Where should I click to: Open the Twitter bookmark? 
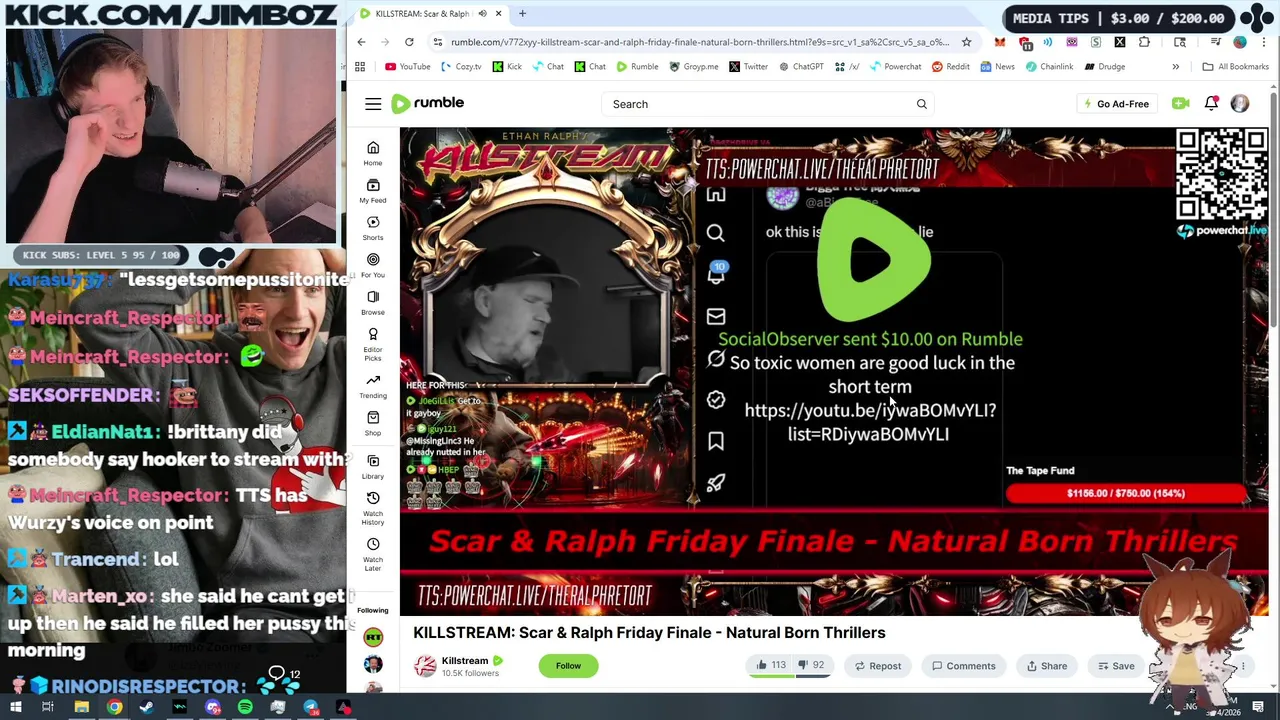[x=748, y=67]
